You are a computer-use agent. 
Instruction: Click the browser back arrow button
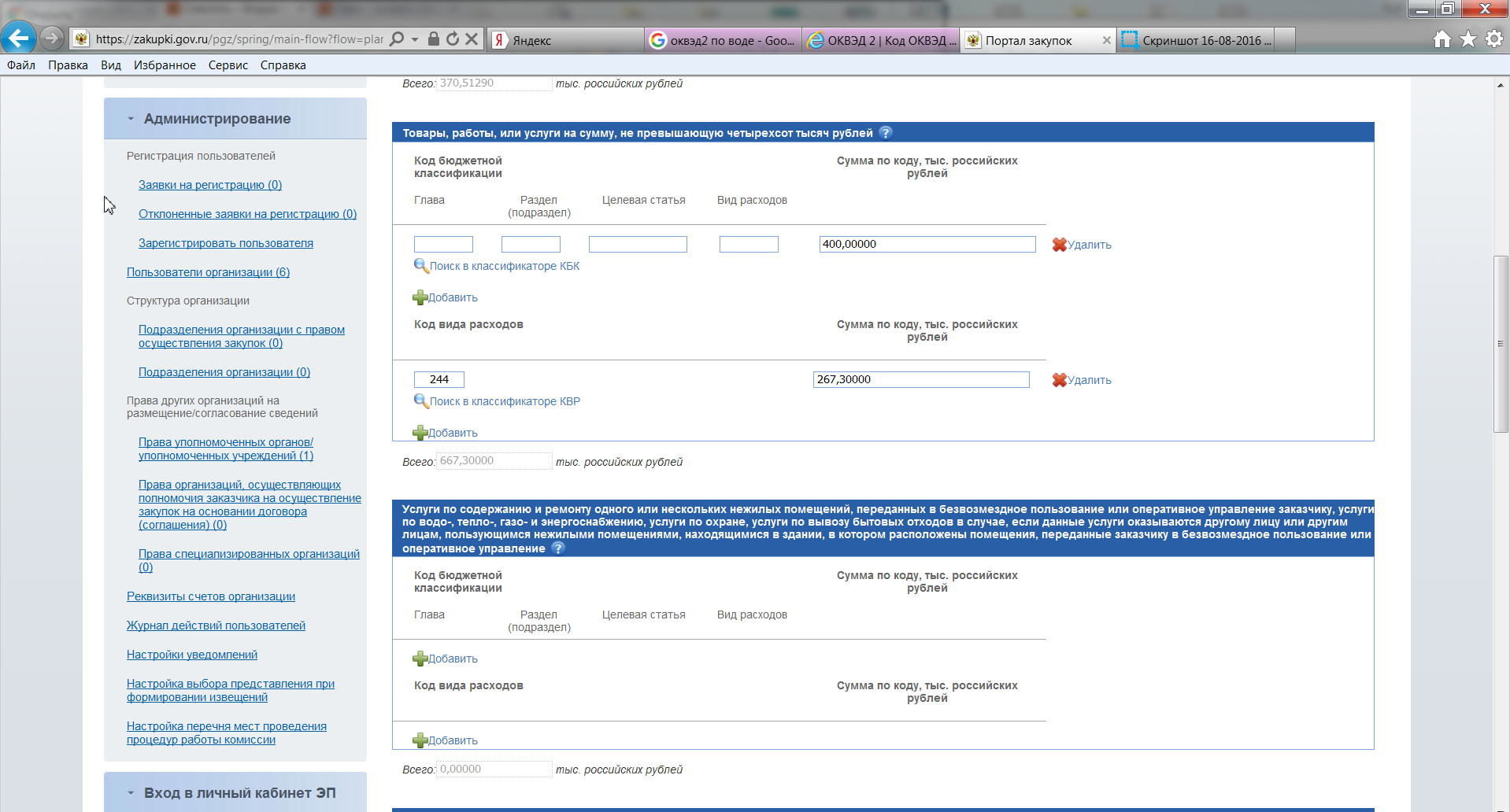click(x=18, y=38)
